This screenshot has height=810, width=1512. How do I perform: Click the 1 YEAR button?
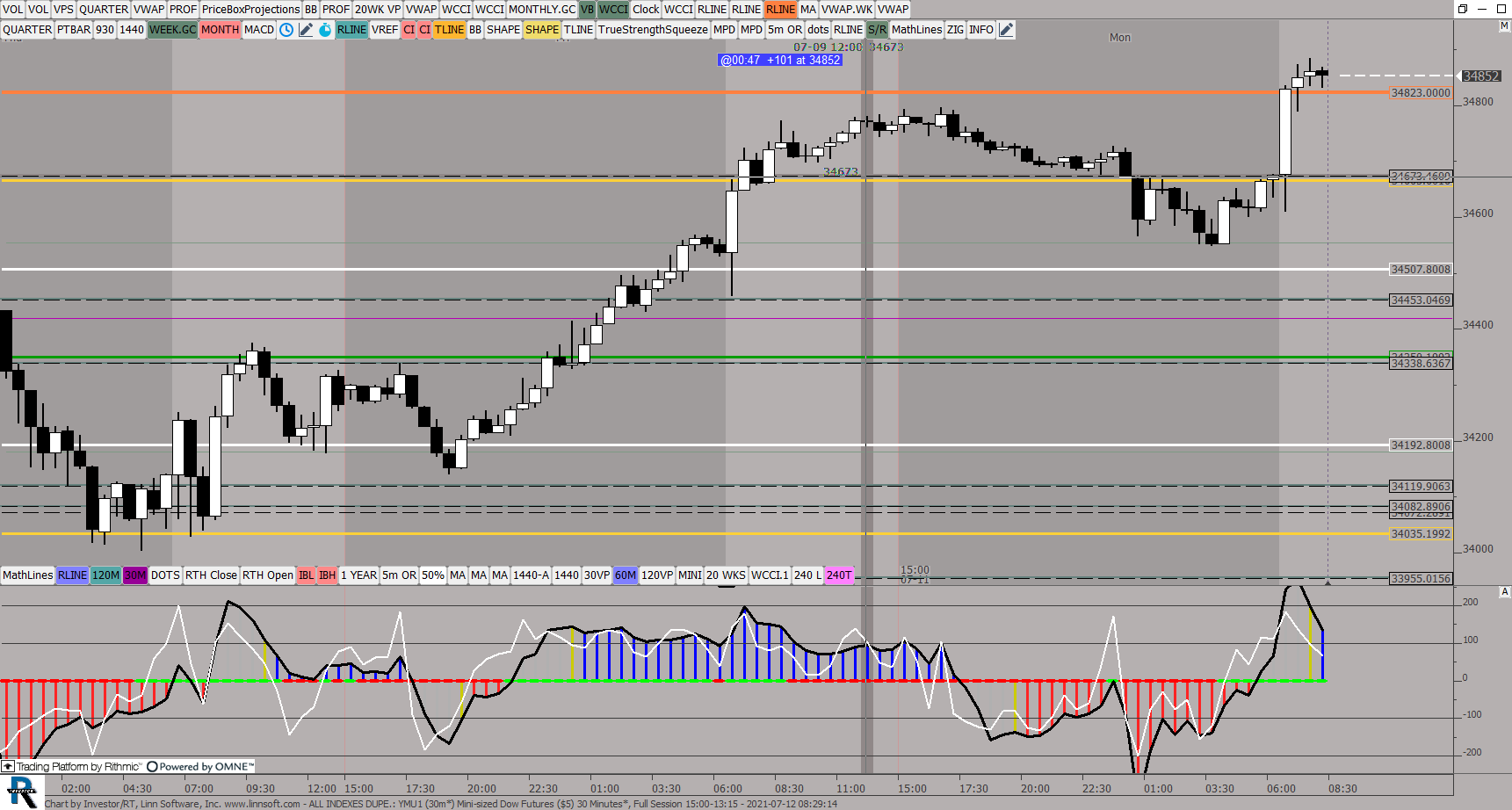[359, 575]
